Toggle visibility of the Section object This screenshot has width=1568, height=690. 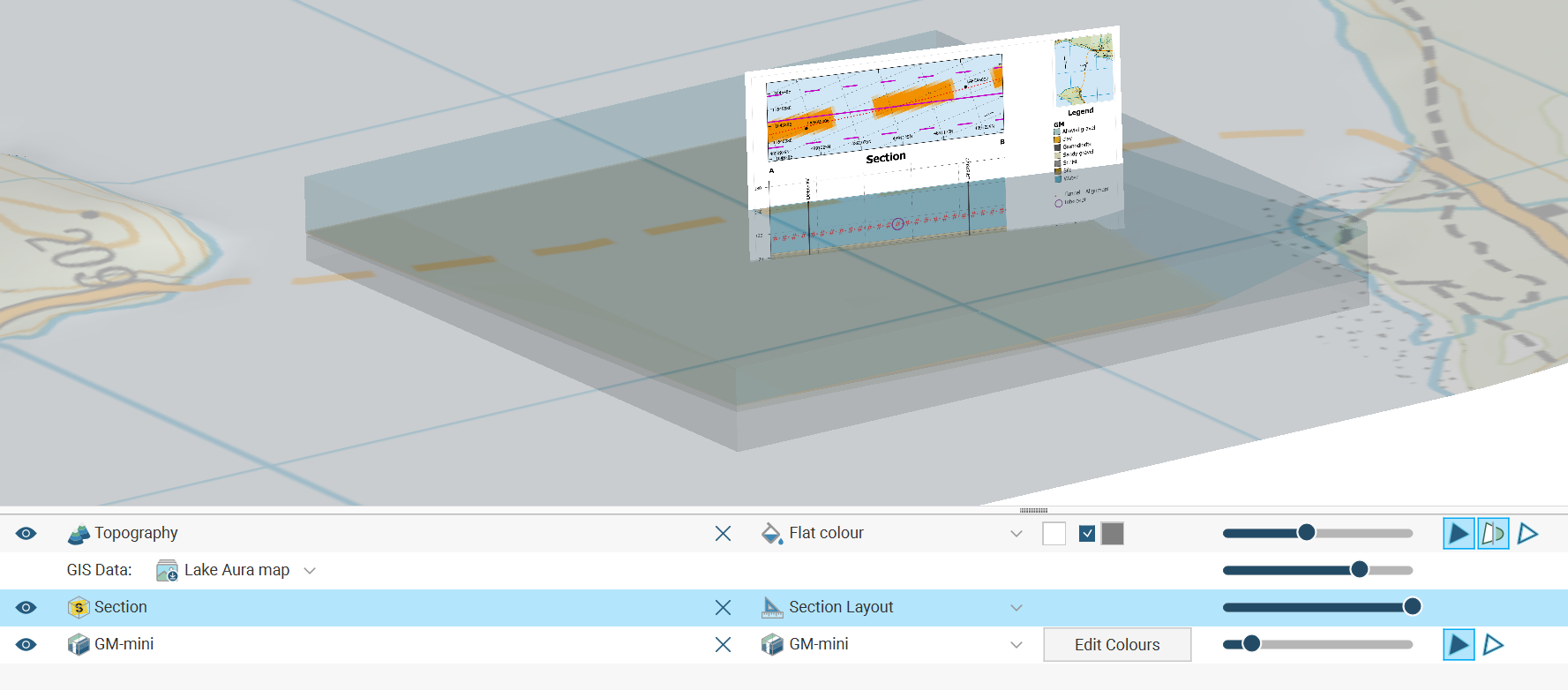pos(26,608)
